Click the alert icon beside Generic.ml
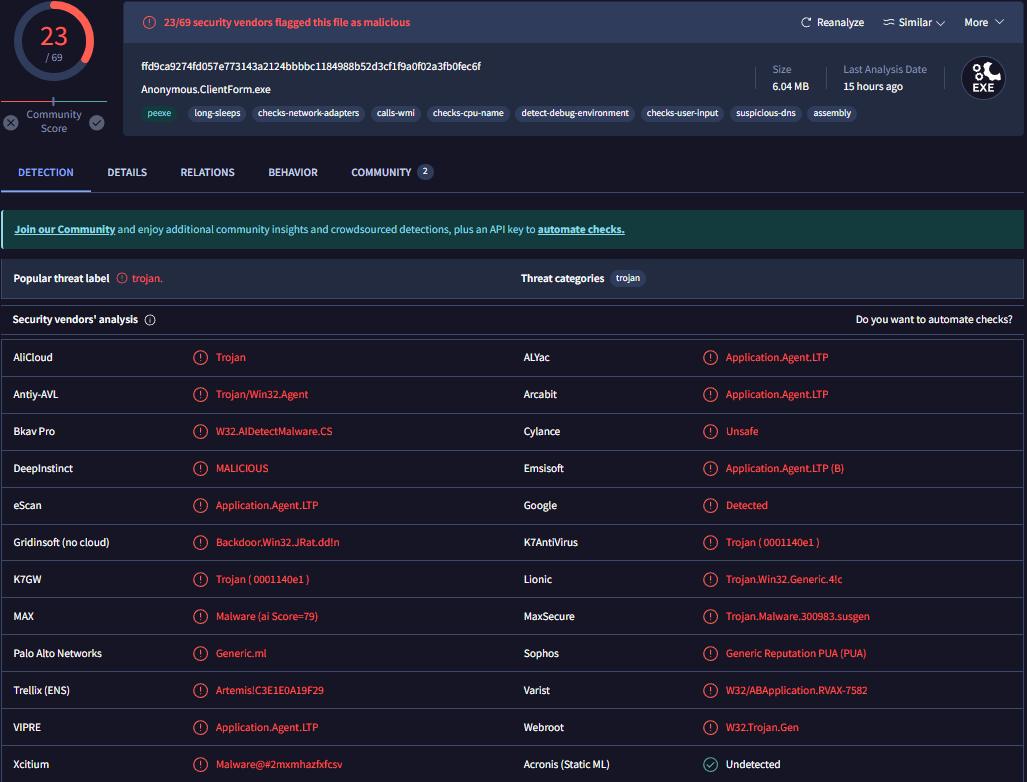 [200, 654]
